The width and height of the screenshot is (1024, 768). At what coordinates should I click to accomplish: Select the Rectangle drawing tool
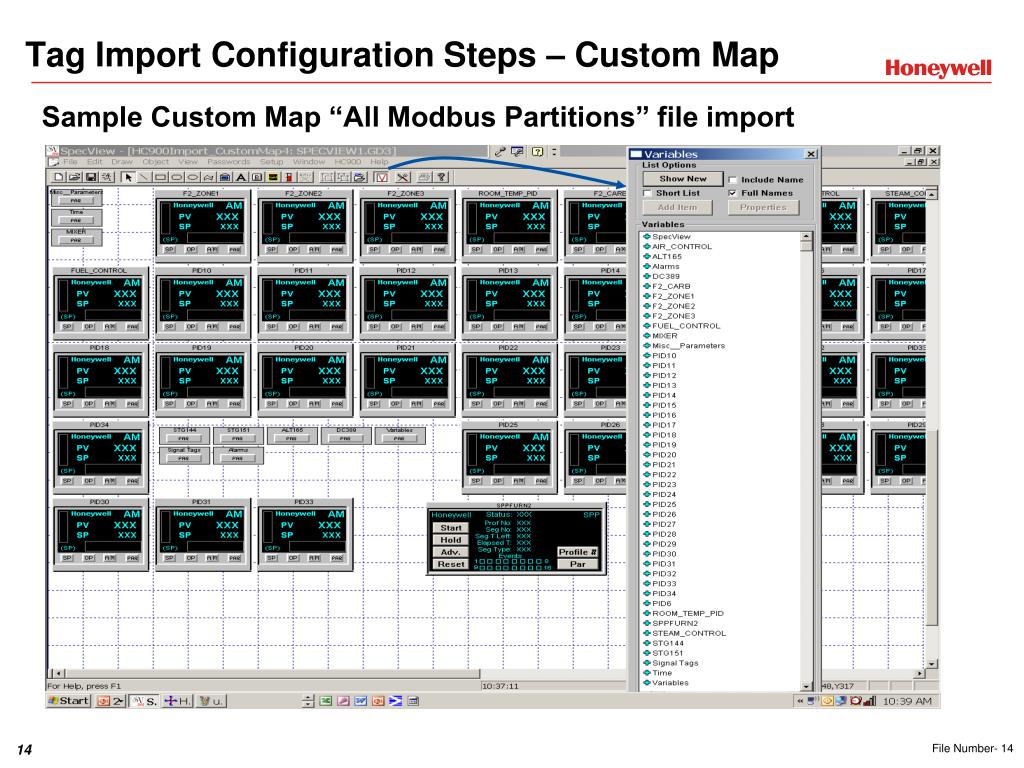(160, 177)
